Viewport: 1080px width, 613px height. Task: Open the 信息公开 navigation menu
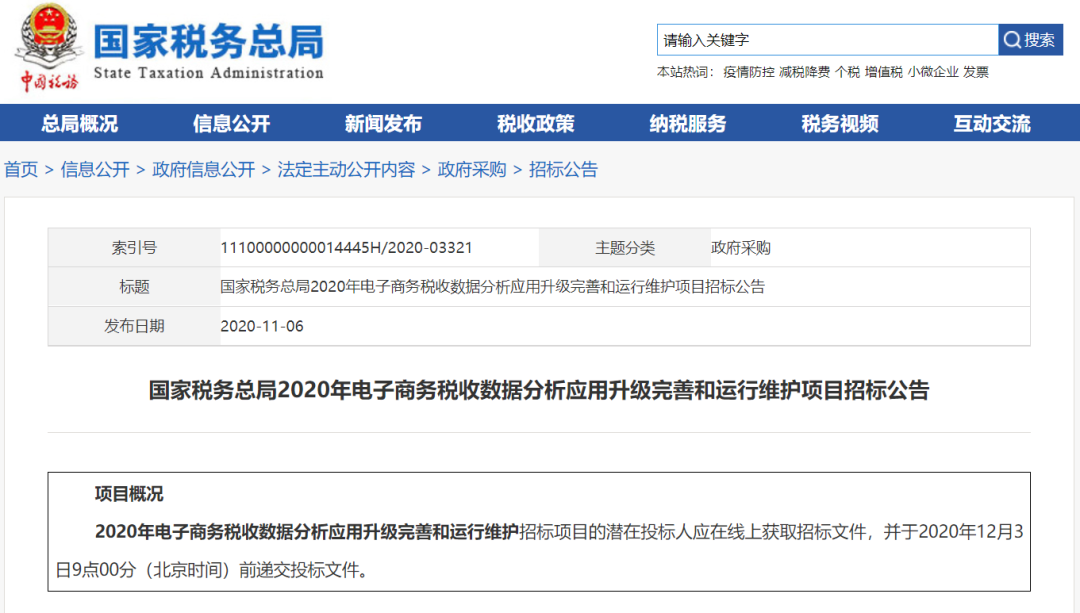[x=232, y=124]
